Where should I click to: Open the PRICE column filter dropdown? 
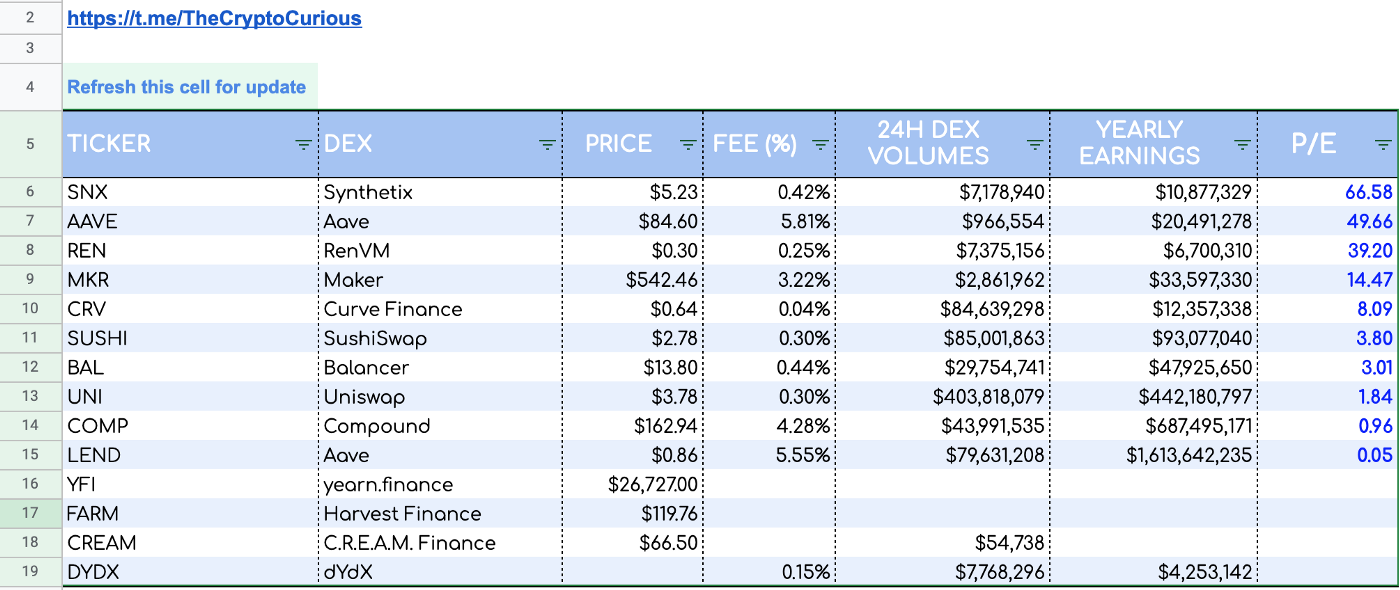click(688, 145)
